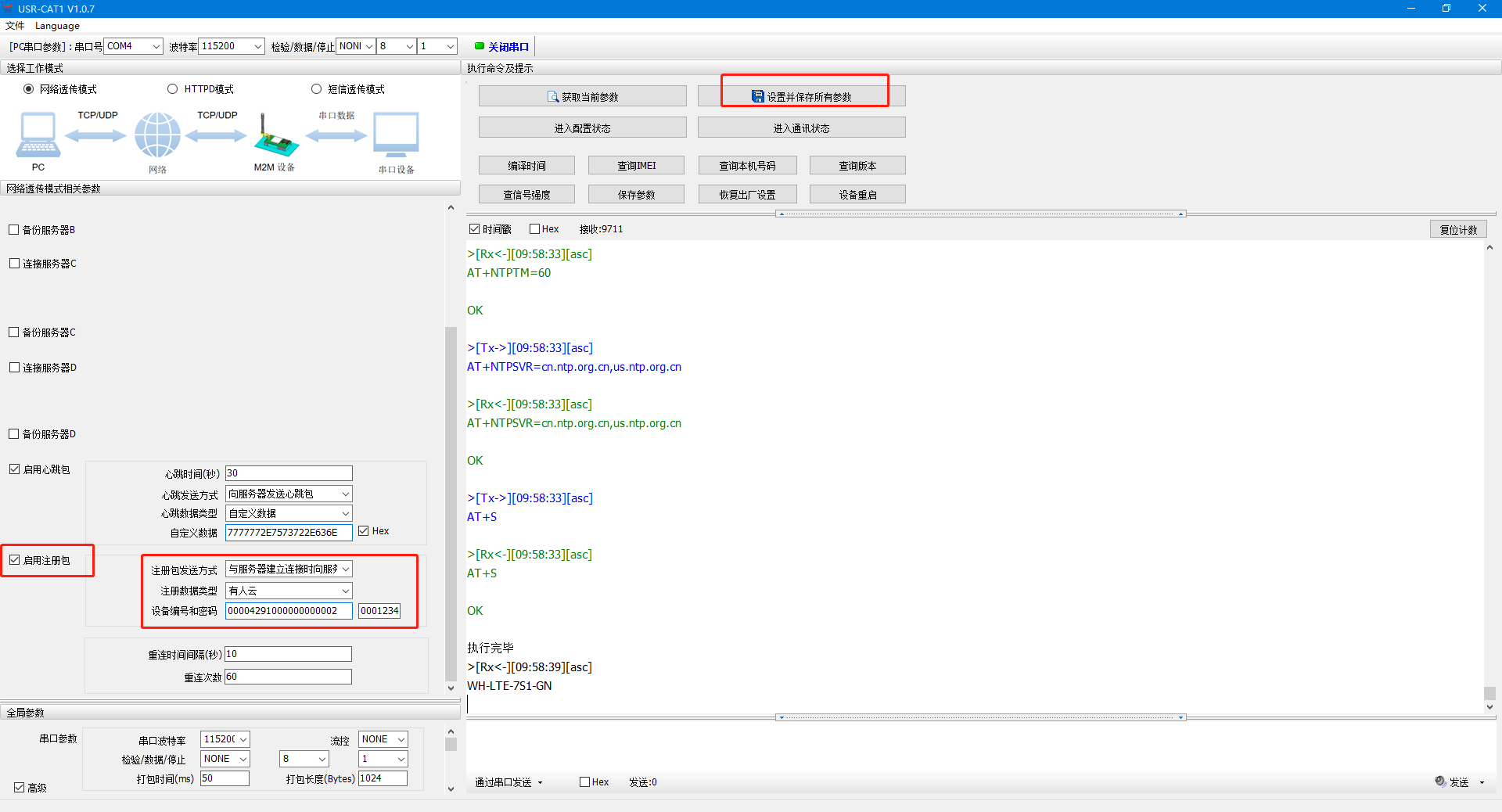Open data bits 8 dropdown in top bar
Screen dimensions: 1502x812
click(x=397, y=46)
